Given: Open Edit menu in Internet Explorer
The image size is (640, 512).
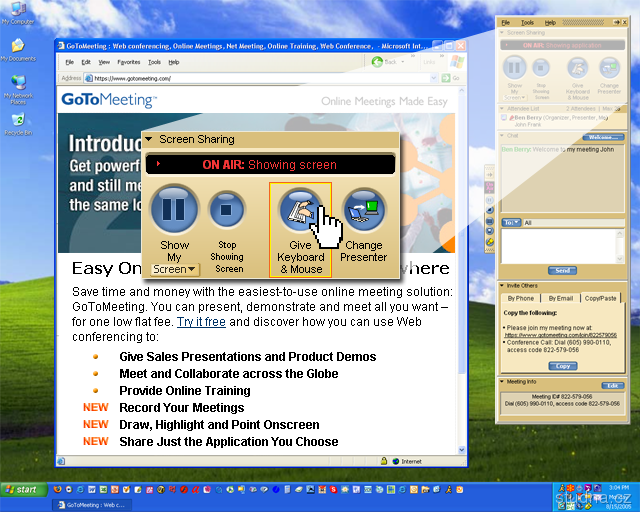Looking at the screenshot, I should [86, 62].
